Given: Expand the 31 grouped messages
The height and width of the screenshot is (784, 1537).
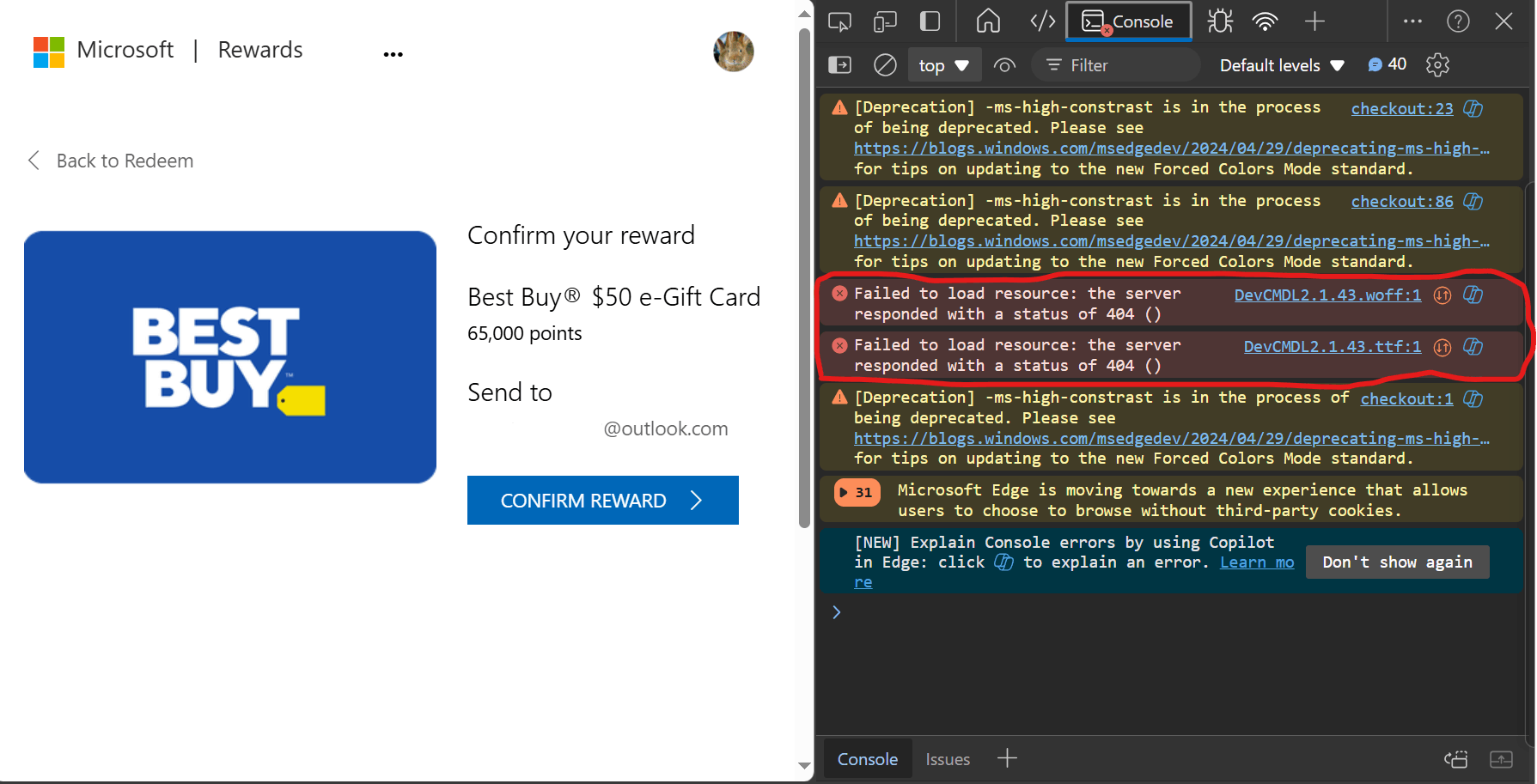Looking at the screenshot, I should point(857,492).
